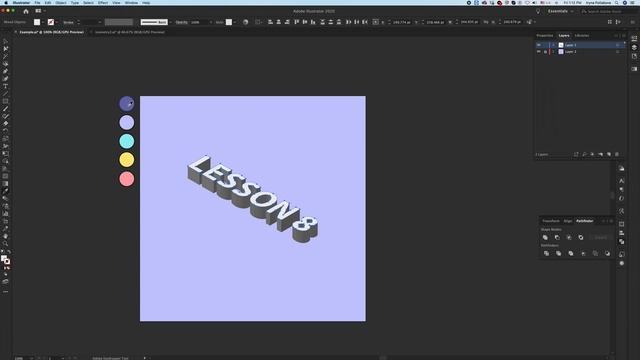The image size is (640, 360).
Task: Open the File menu
Action: (x=37, y=2)
